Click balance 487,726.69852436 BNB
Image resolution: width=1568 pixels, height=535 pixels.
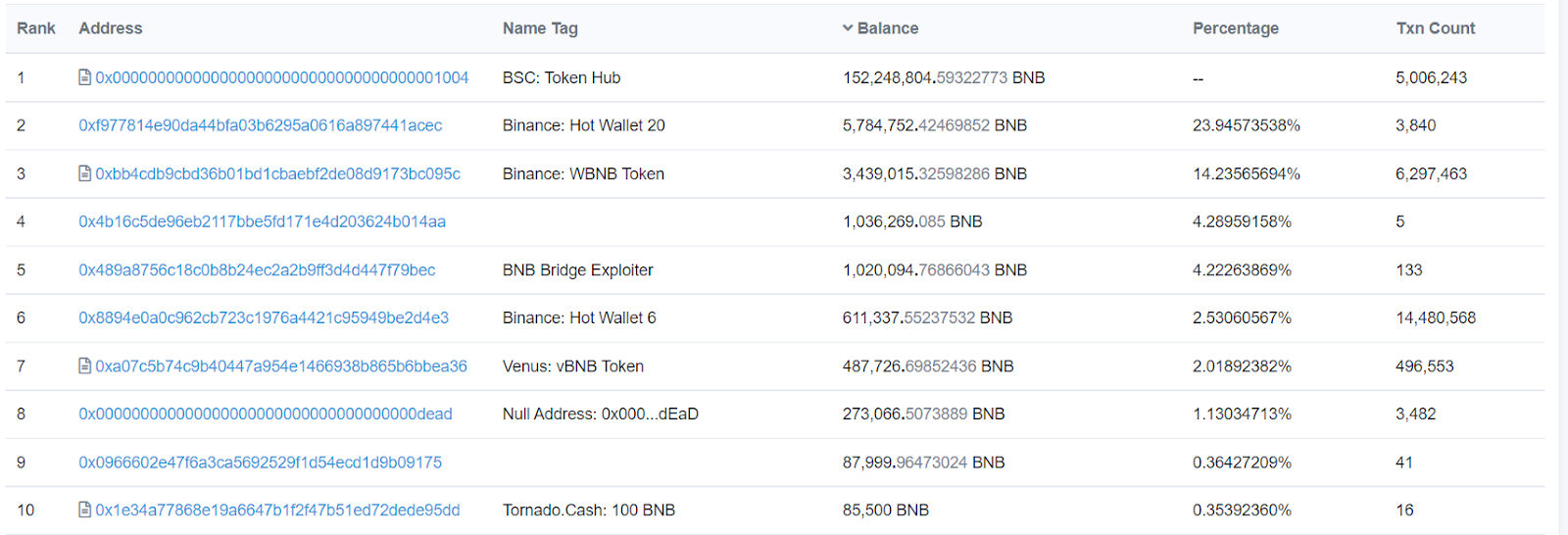tap(928, 365)
